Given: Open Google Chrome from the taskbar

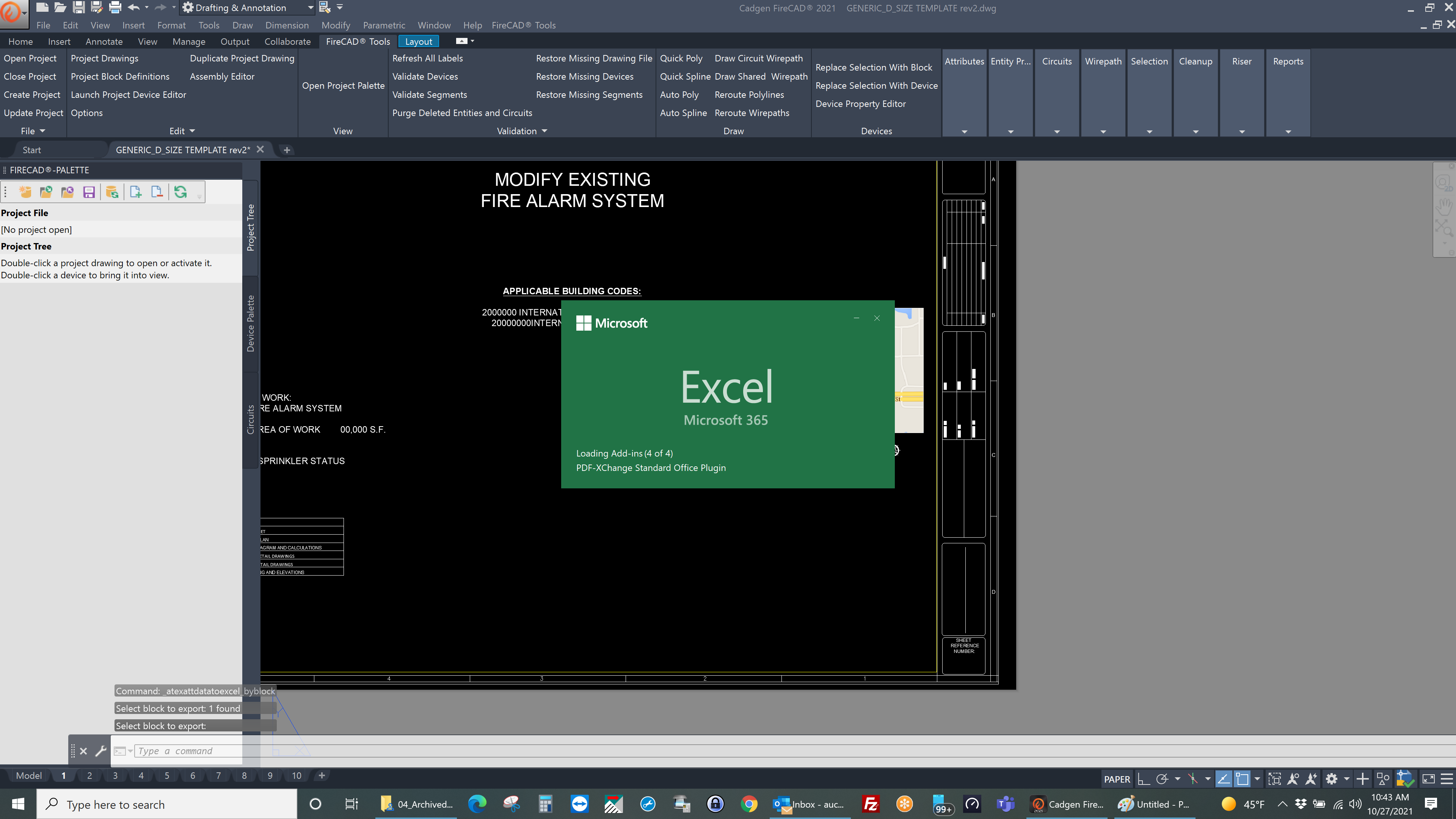Looking at the screenshot, I should 749,804.
